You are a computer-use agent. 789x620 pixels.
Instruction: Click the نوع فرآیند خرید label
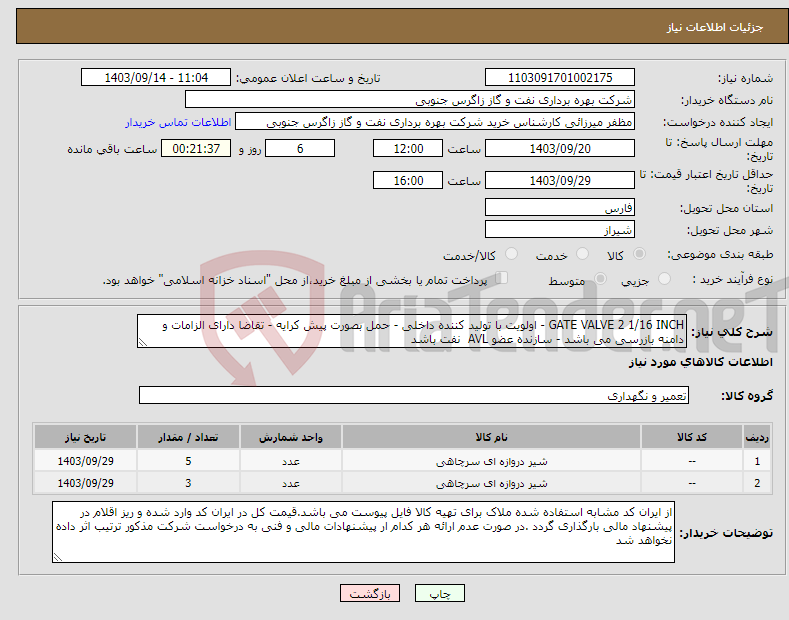point(733,279)
